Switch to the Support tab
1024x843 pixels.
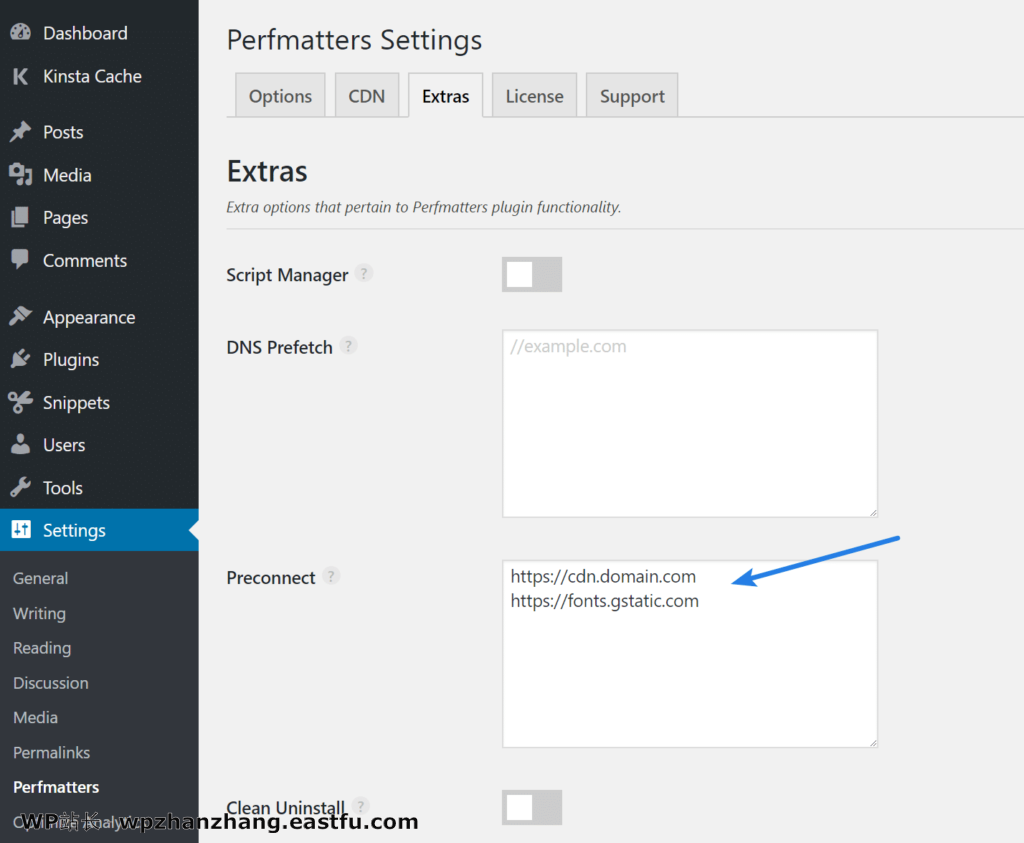coord(631,95)
